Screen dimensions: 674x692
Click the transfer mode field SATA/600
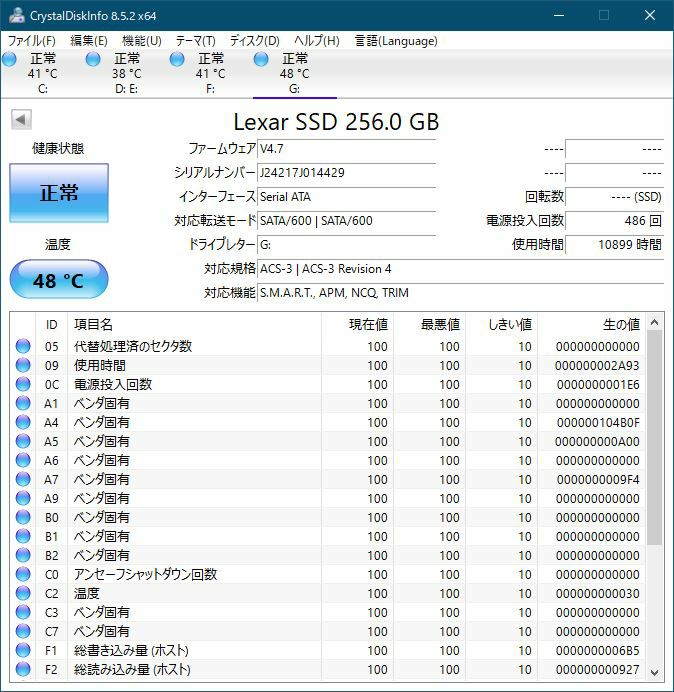tap(346, 221)
